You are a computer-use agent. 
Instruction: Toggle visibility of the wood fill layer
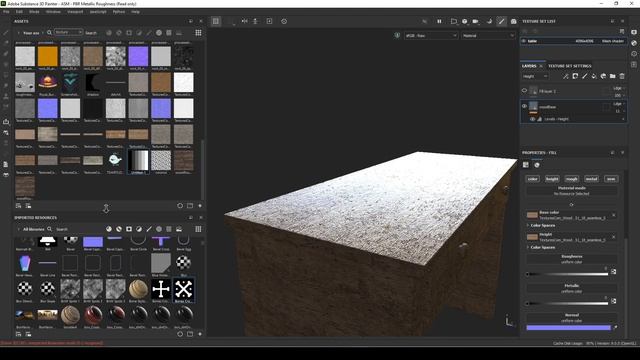524,106
